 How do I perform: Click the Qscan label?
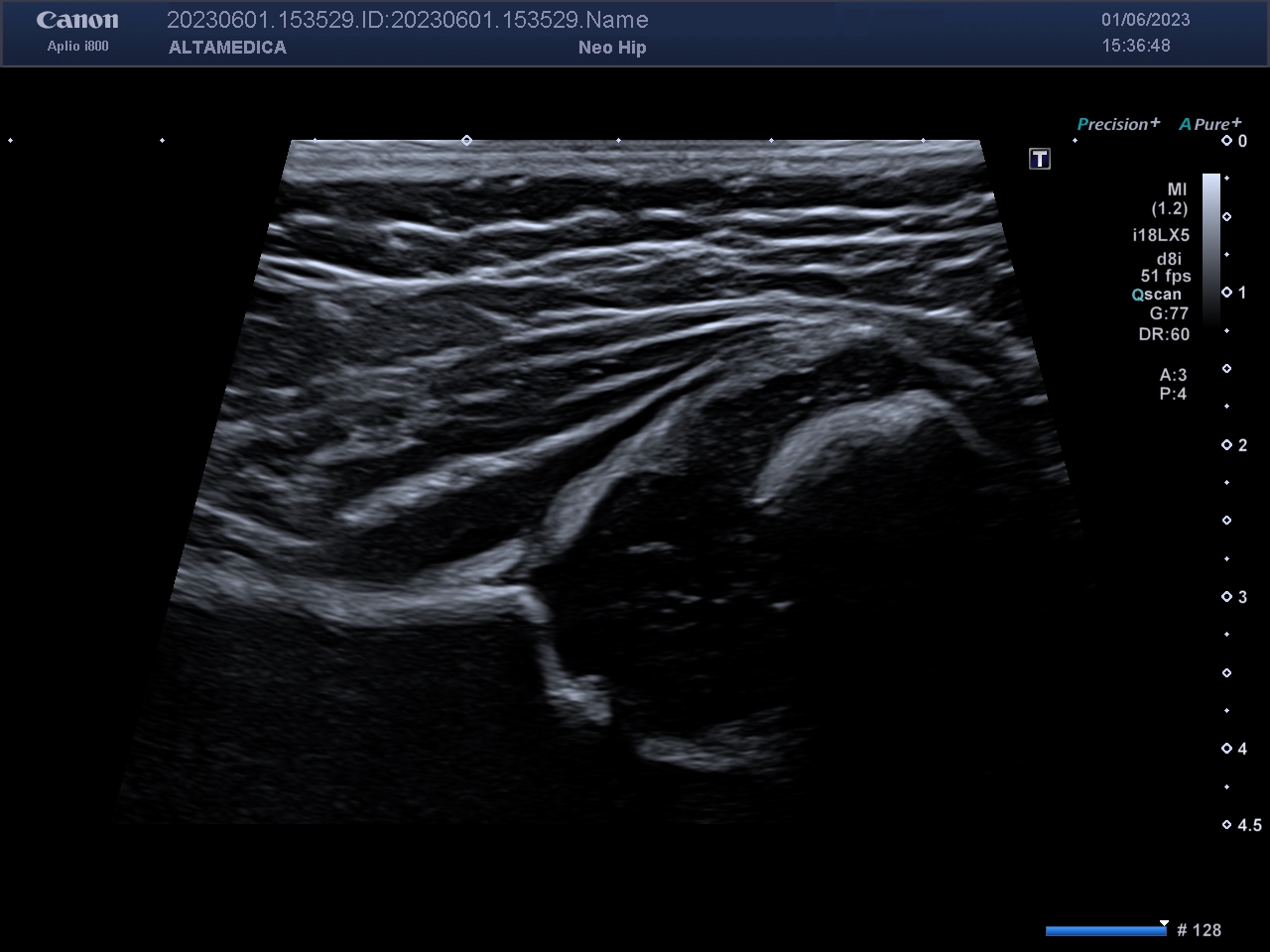click(x=1157, y=295)
